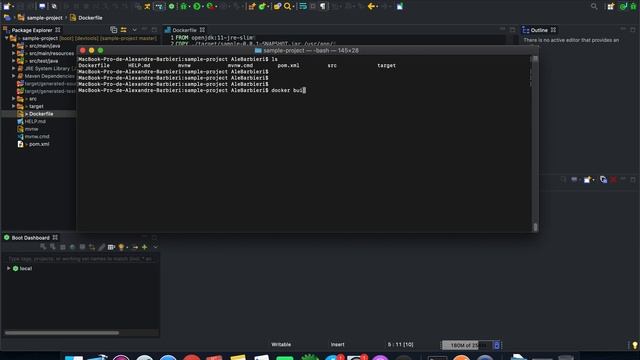Expand the target folder in Package Explorer
640x360 pixels.
(x=13, y=106)
